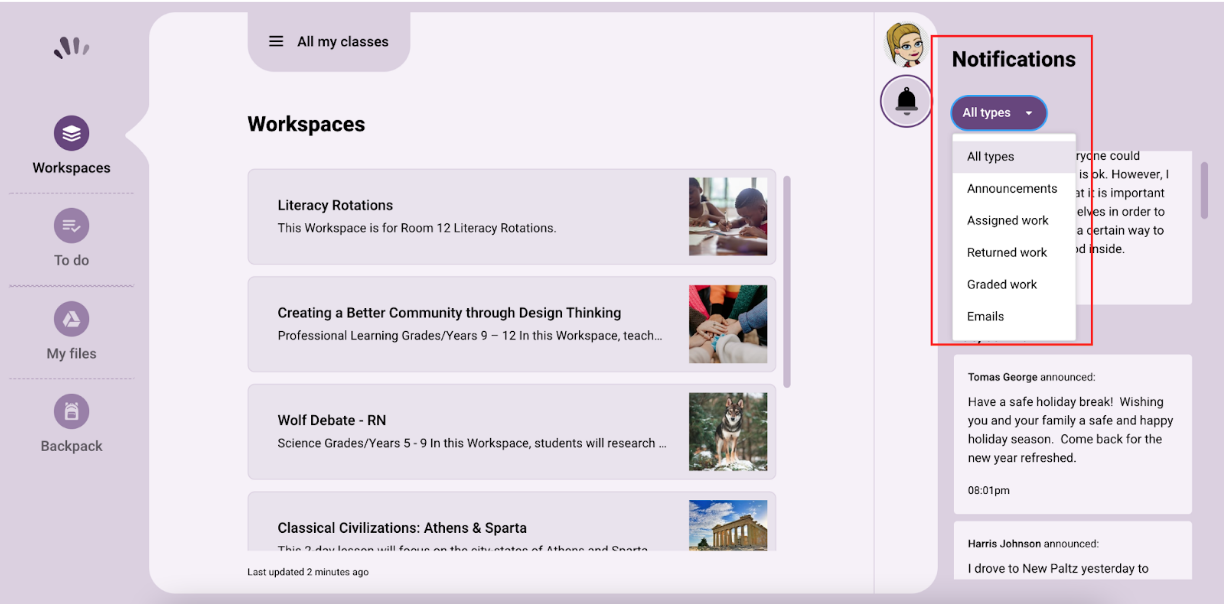This screenshot has height=608, width=1226.
Task: Pick Graded work in the dropdown list
Action: point(1002,285)
